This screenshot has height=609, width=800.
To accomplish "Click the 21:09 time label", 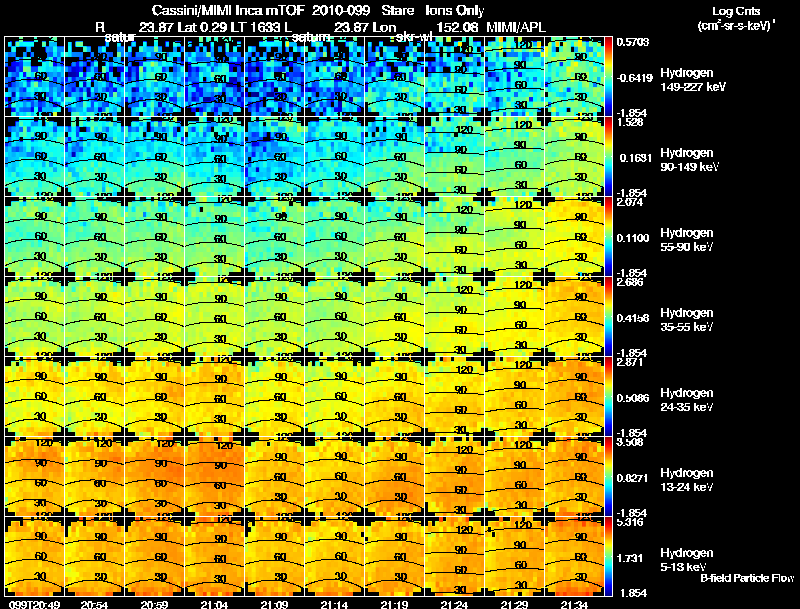I will coord(274,604).
